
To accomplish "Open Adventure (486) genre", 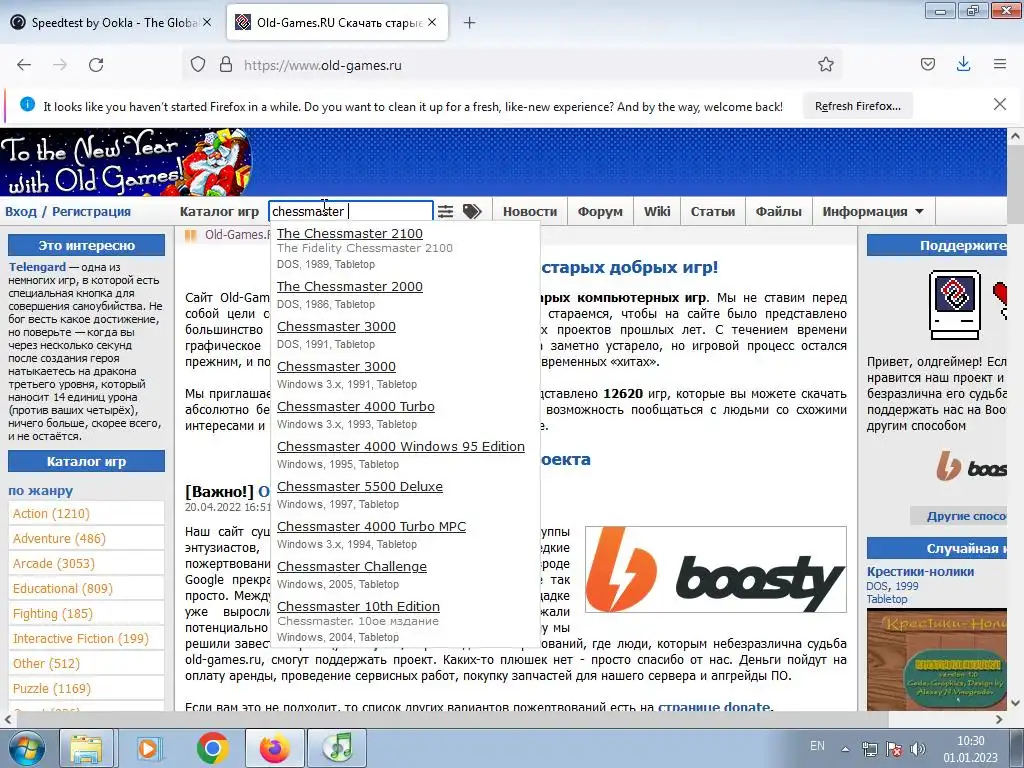I will pyautogui.click(x=59, y=538).
